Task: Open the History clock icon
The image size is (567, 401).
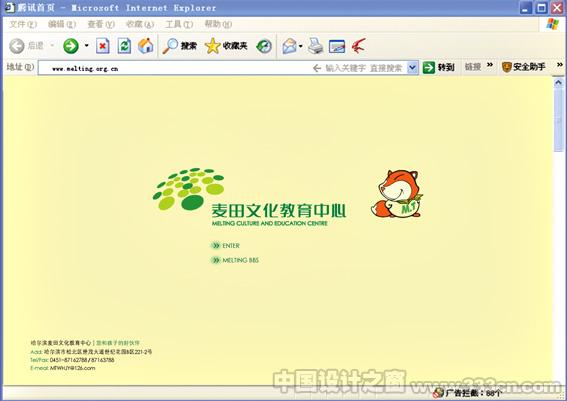Action: 264,46
